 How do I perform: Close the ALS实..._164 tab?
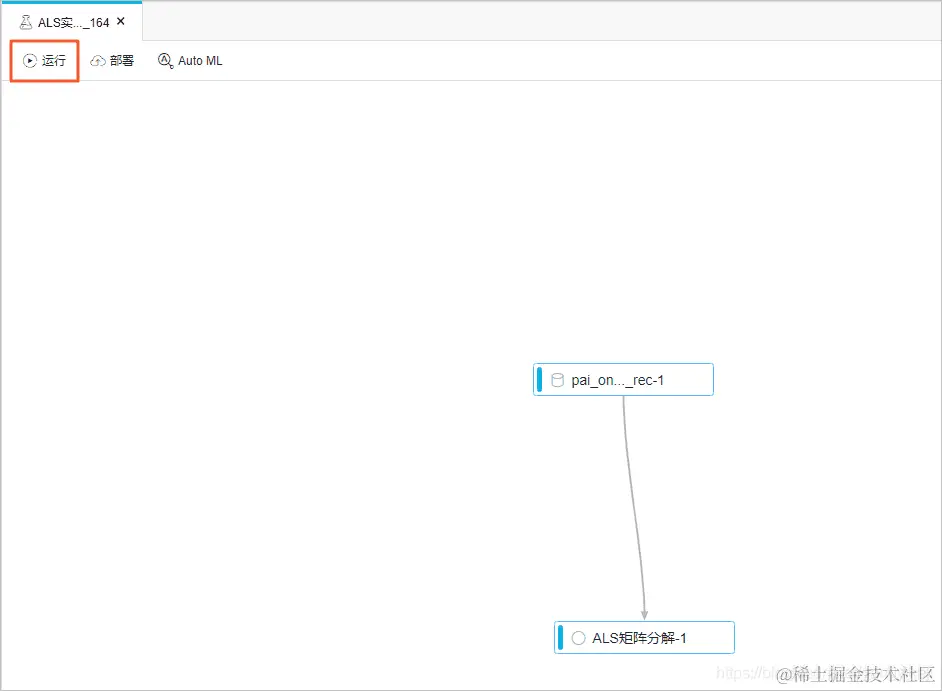(x=121, y=22)
